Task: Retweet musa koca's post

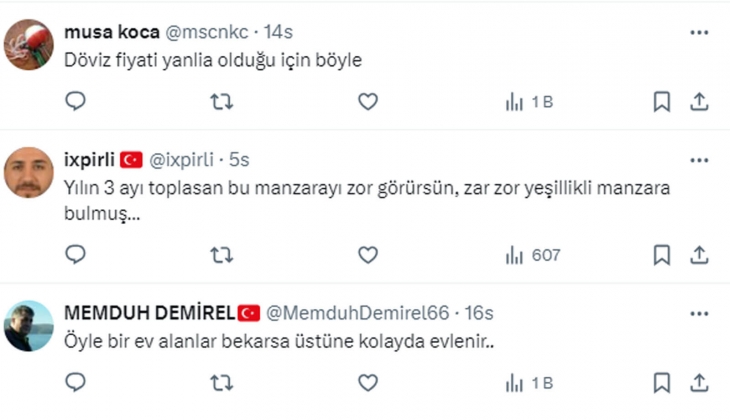Action: (222, 101)
